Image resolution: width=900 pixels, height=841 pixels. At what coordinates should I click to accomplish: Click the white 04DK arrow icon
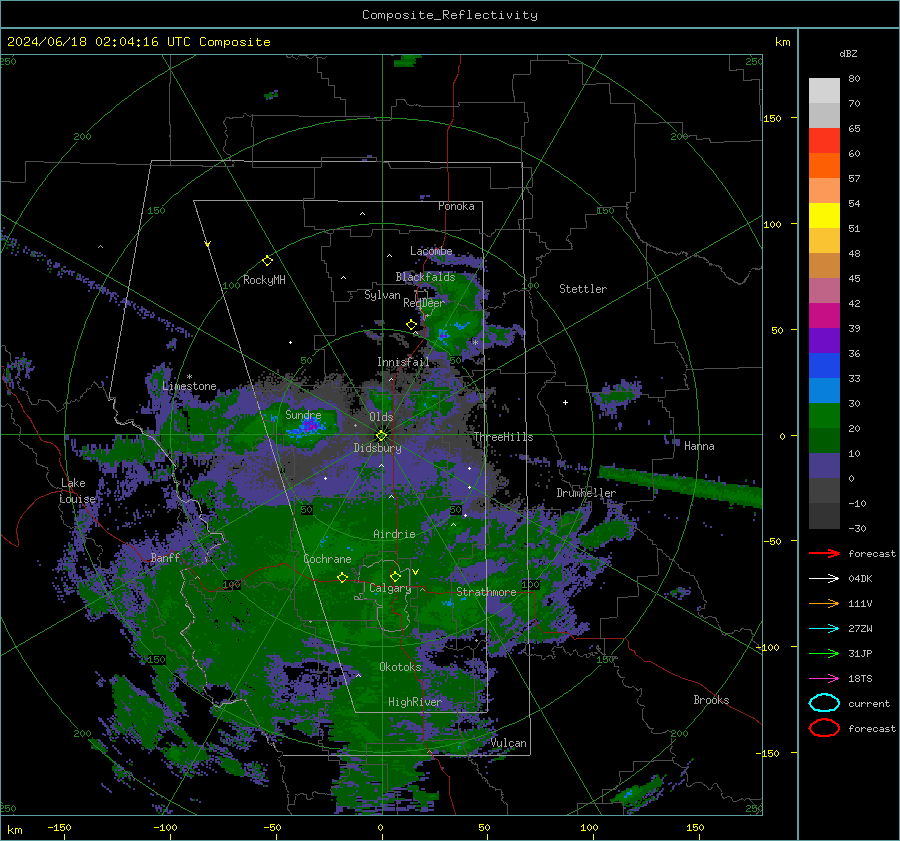[x=824, y=578]
